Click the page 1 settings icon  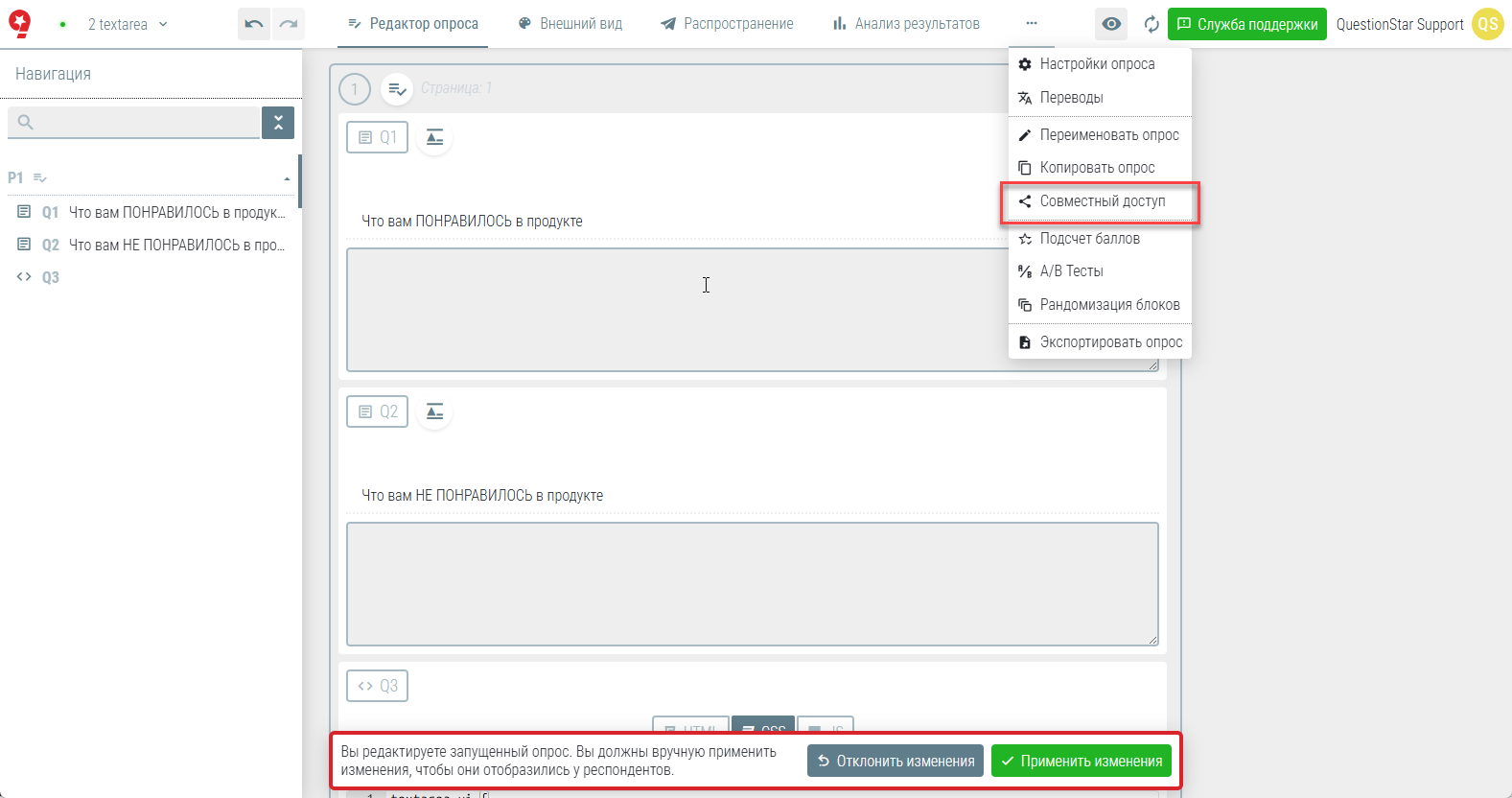(397, 89)
